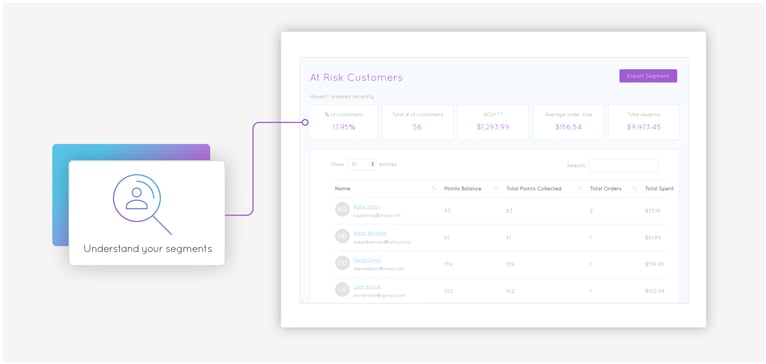The image size is (766, 364).
Task: Select the total customers value 56
Action: pyautogui.click(x=417, y=127)
